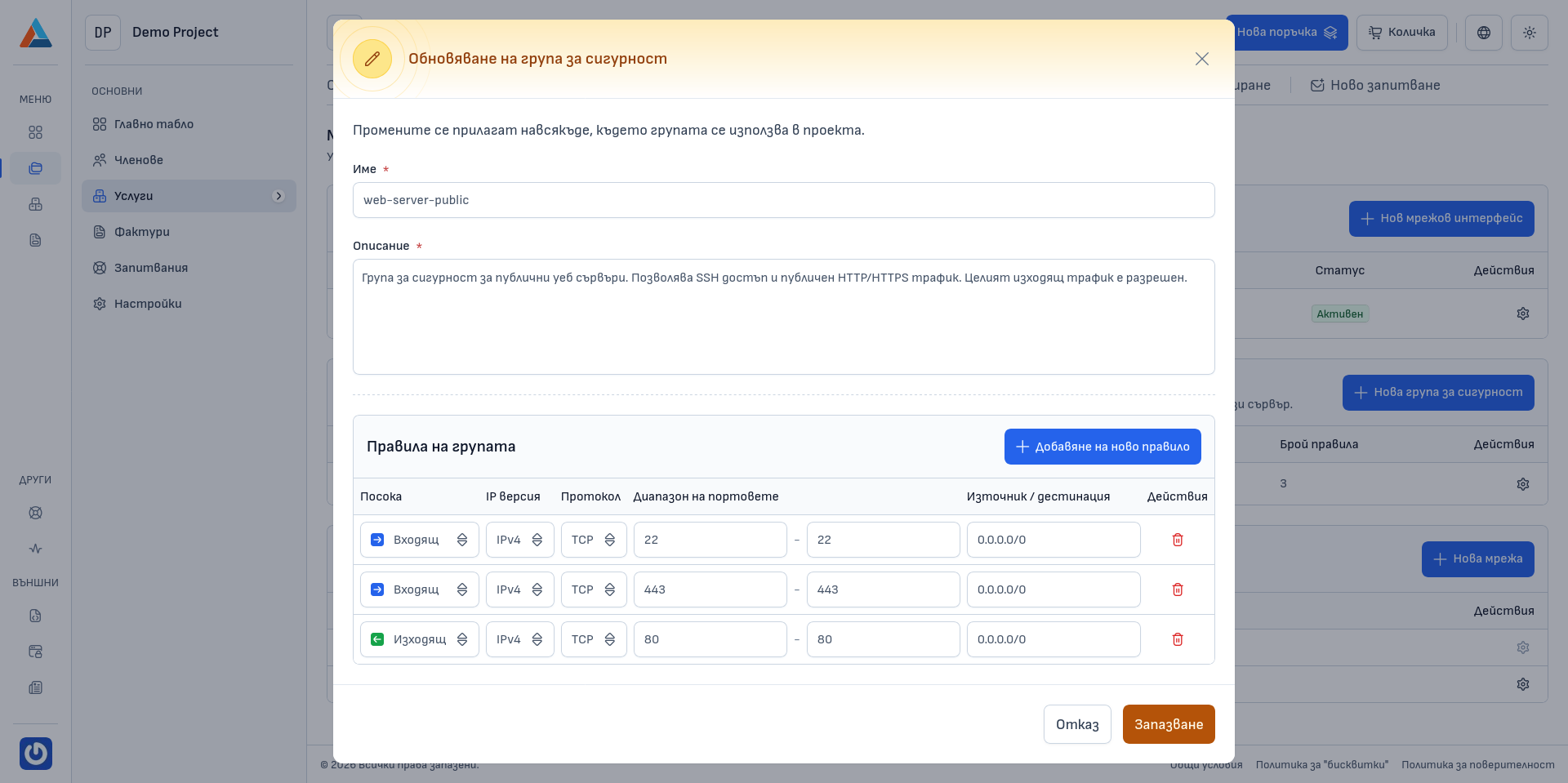Open the IPv4 dropdown in the Изходящ rule
The height and width of the screenshot is (783, 1568).
coord(519,639)
